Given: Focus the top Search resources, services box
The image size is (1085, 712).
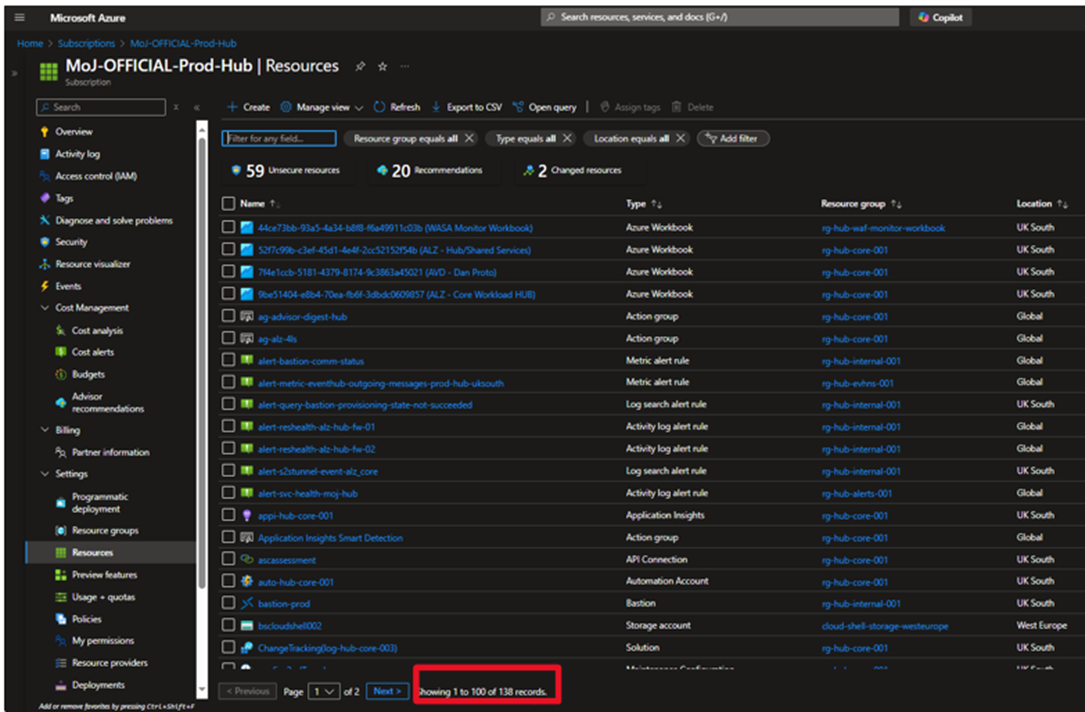Looking at the screenshot, I should click(720, 17).
